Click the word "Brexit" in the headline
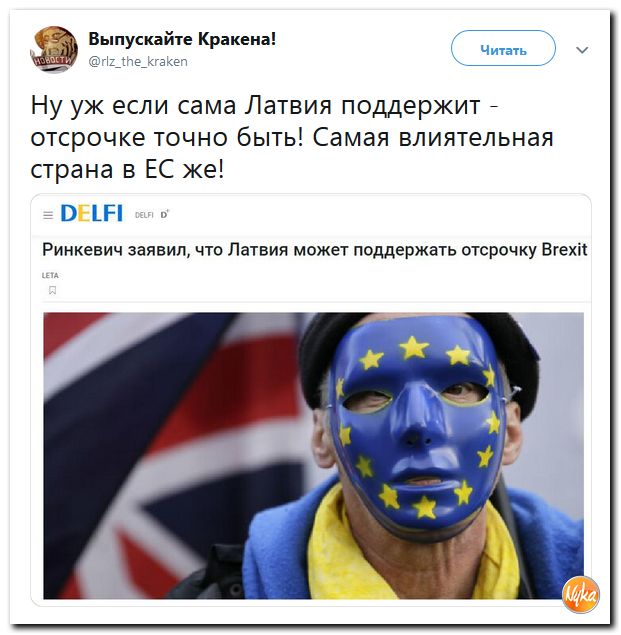This screenshot has height=635, width=621. coord(564,249)
